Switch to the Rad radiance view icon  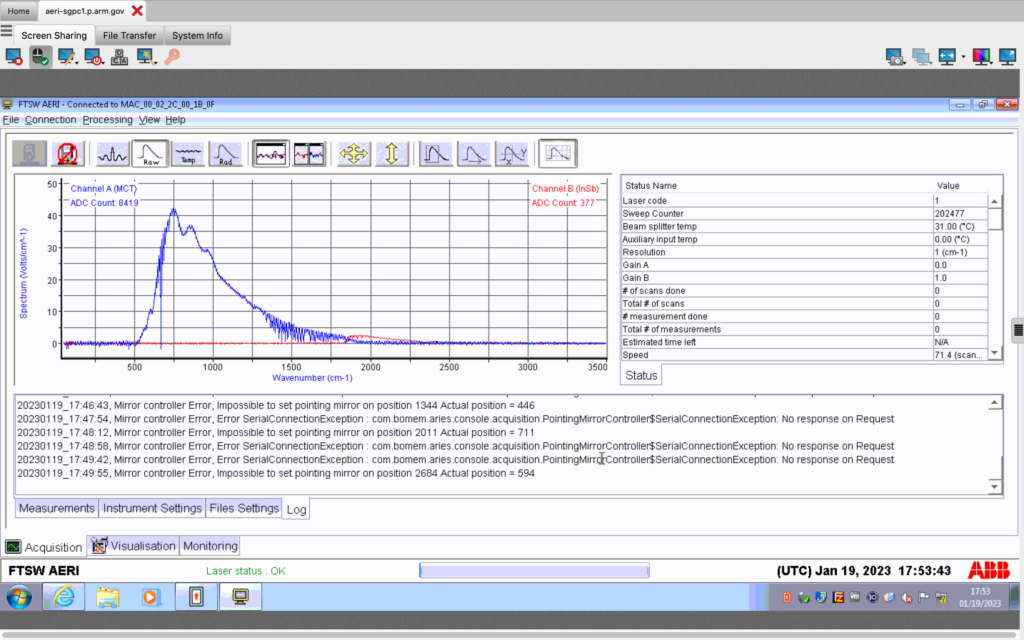pyautogui.click(x=226, y=153)
